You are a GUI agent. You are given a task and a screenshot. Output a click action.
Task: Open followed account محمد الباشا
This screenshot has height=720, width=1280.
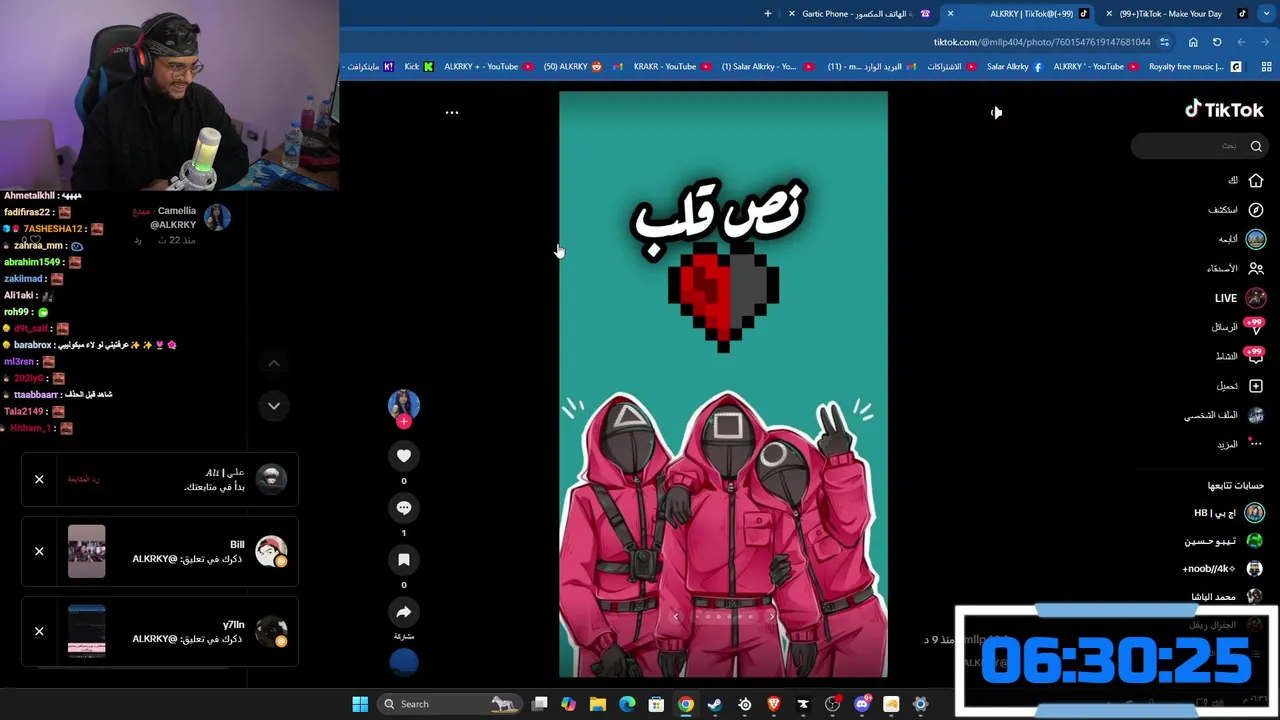1228,596
